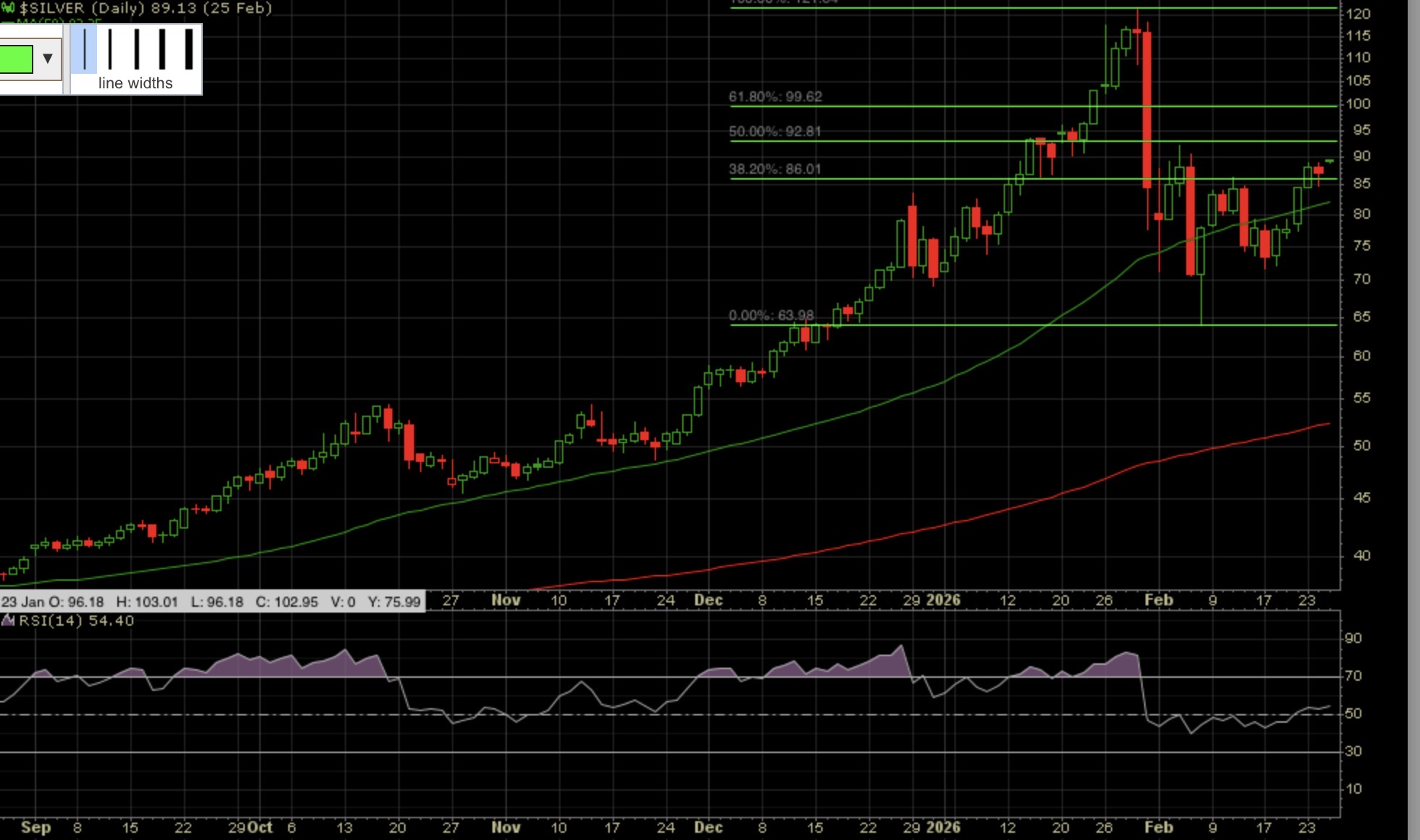Click the 0.00%: 63.98 Fibonacci label
Screen dimensions: 1420x840
coord(771,316)
